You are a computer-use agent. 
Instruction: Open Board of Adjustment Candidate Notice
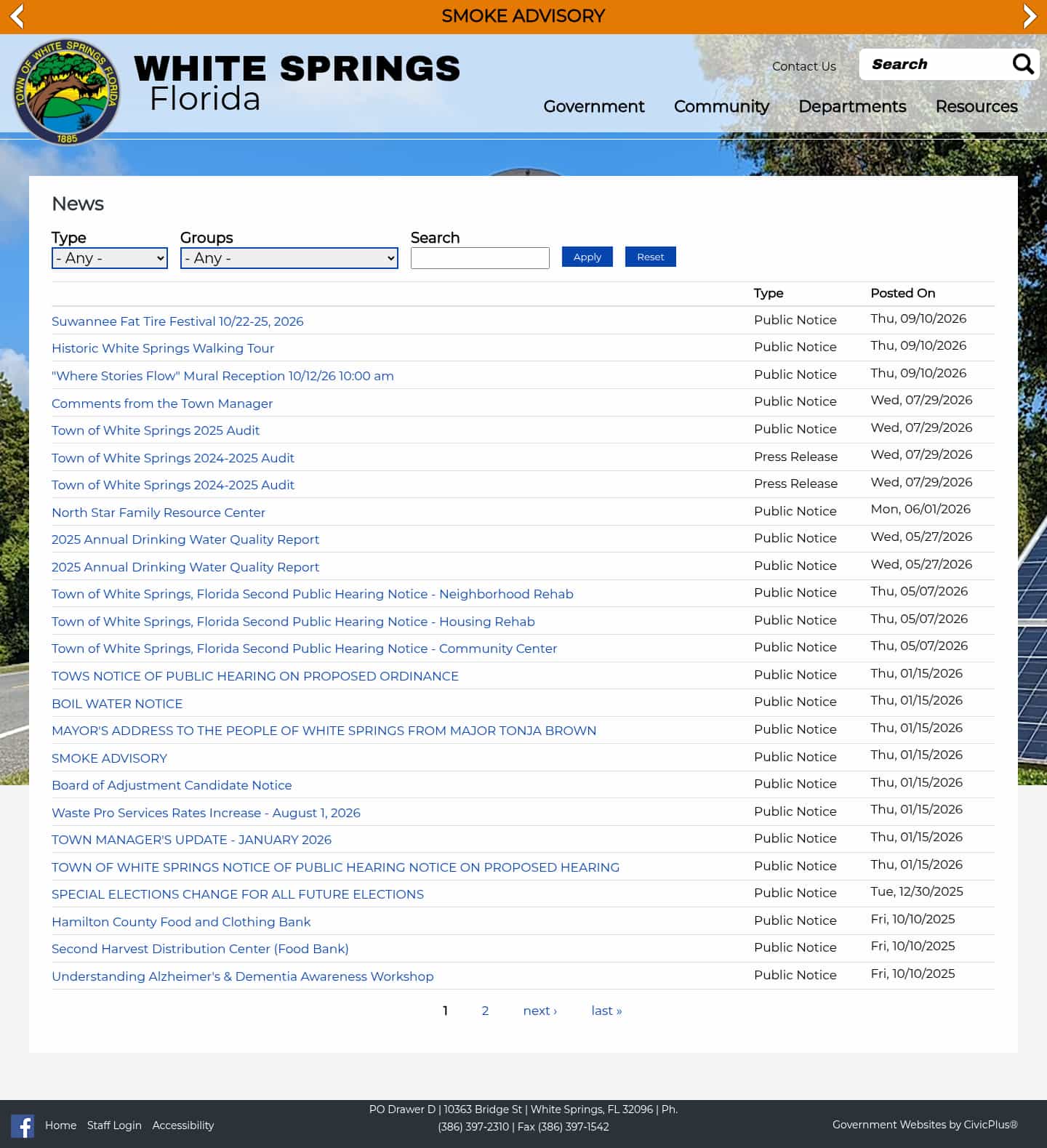(x=172, y=785)
